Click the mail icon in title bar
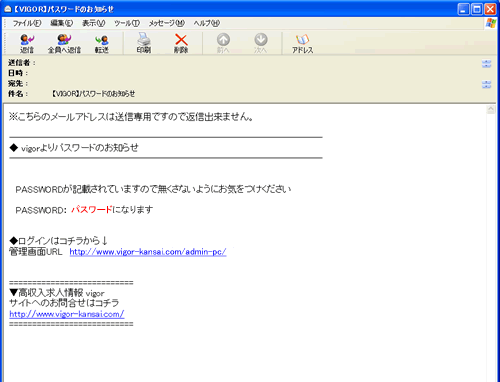500x382 pixels. pyautogui.click(x=8, y=9)
